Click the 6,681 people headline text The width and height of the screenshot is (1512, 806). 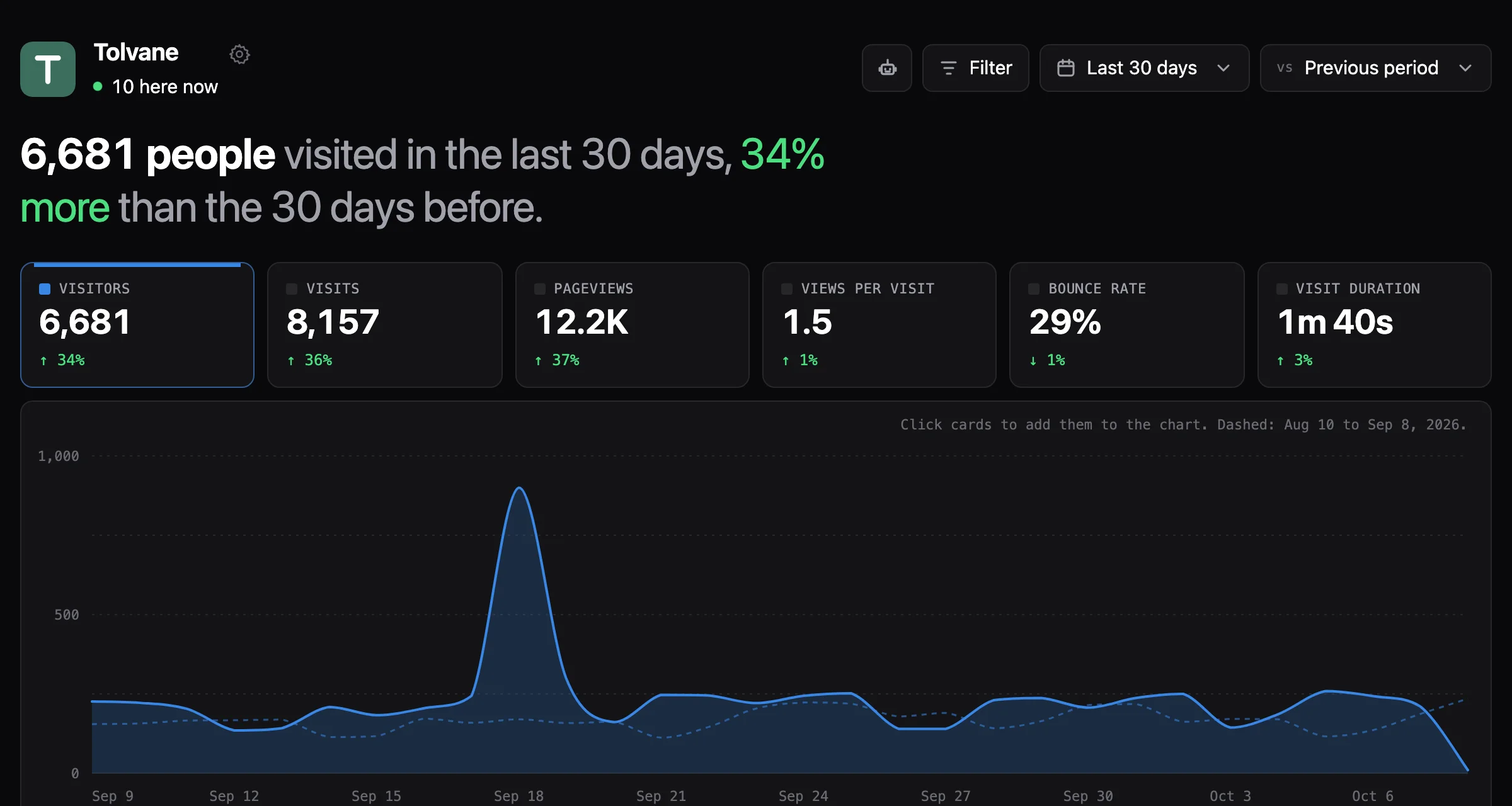(147, 154)
